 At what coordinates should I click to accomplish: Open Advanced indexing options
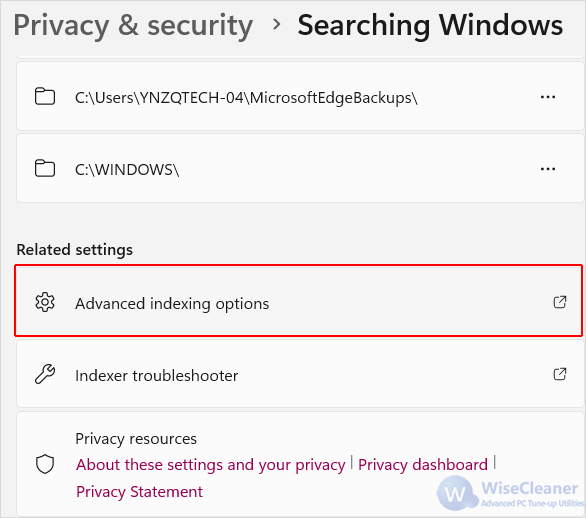click(x=299, y=301)
